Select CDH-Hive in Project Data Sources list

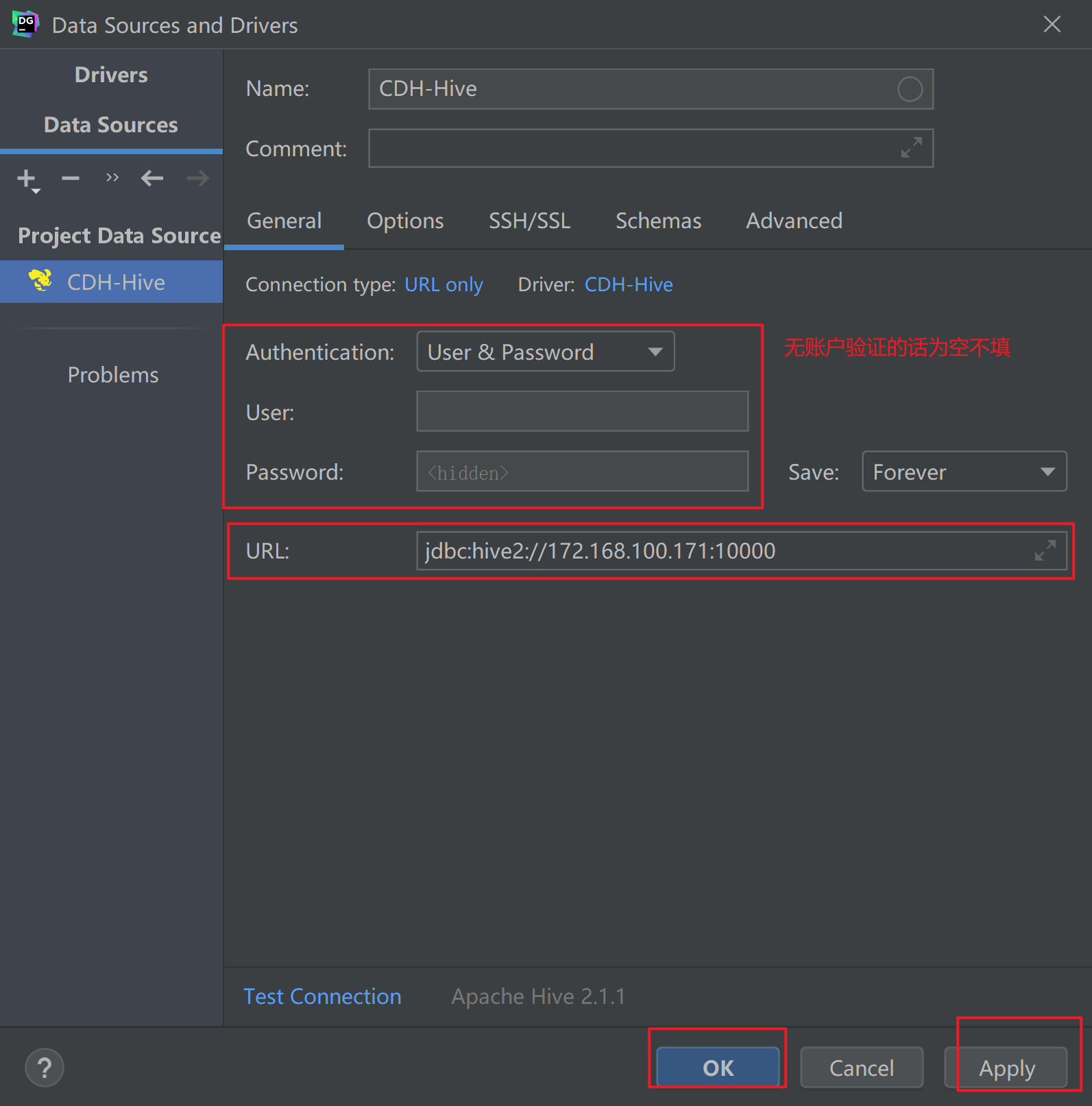click(111, 282)
